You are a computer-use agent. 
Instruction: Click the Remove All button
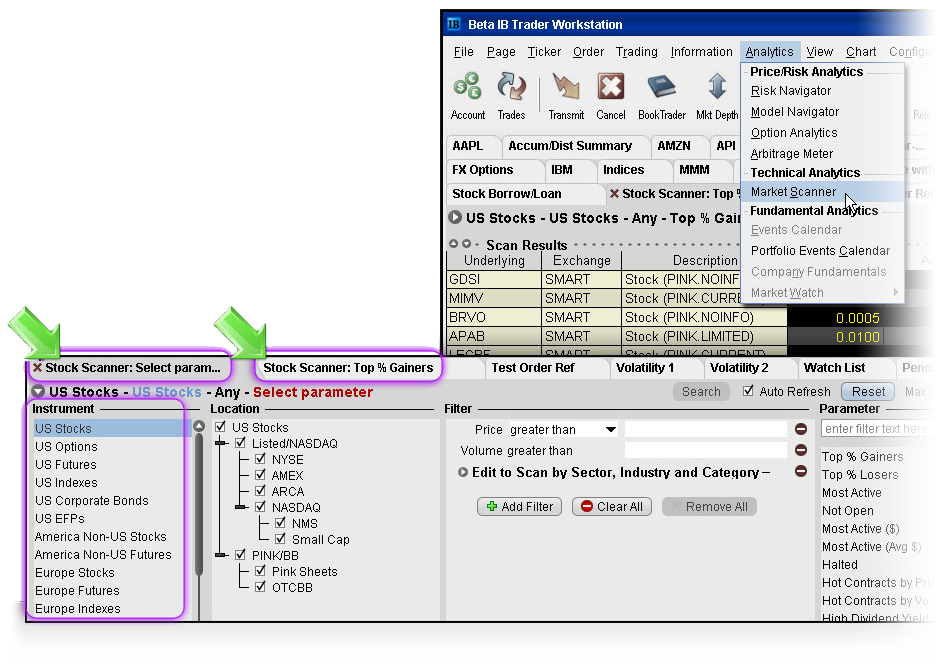pyautogui.click(x=709, y=507)
